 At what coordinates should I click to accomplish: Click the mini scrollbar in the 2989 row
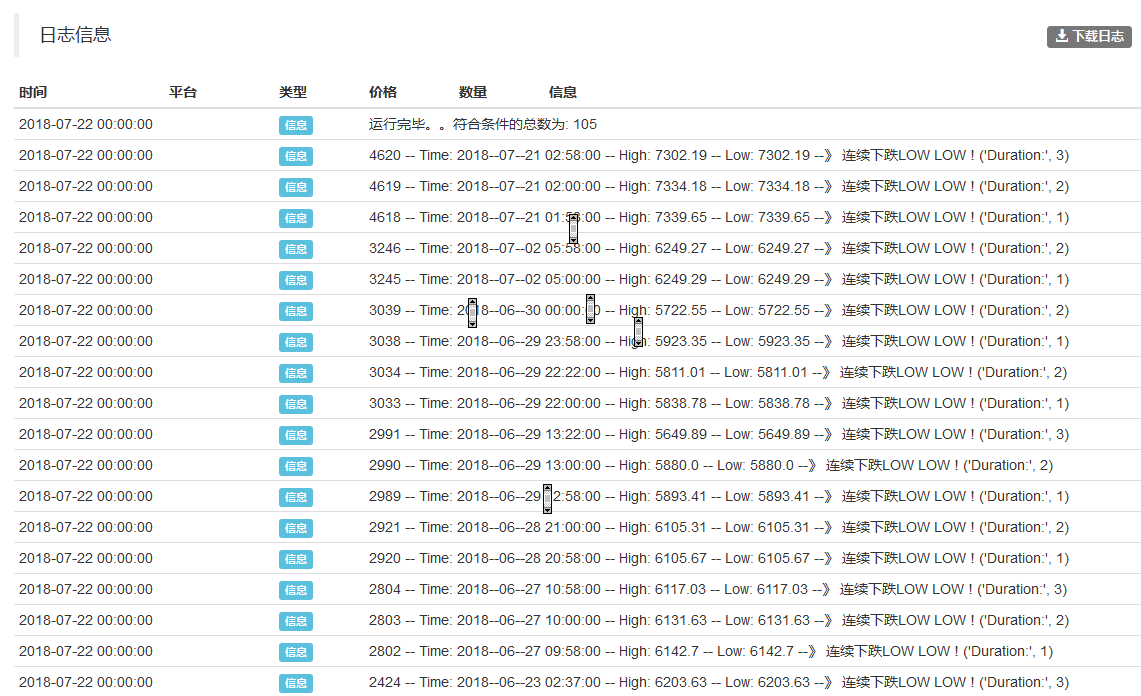pos(548,498)
